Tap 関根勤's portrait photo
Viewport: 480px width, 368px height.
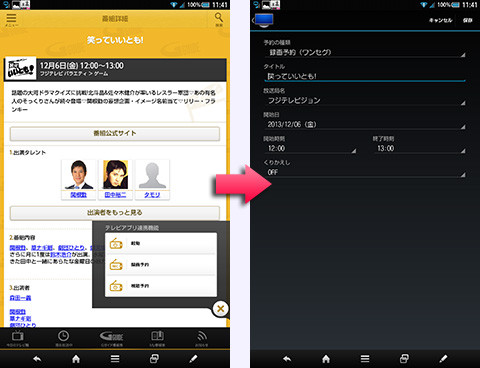point(79,175)
